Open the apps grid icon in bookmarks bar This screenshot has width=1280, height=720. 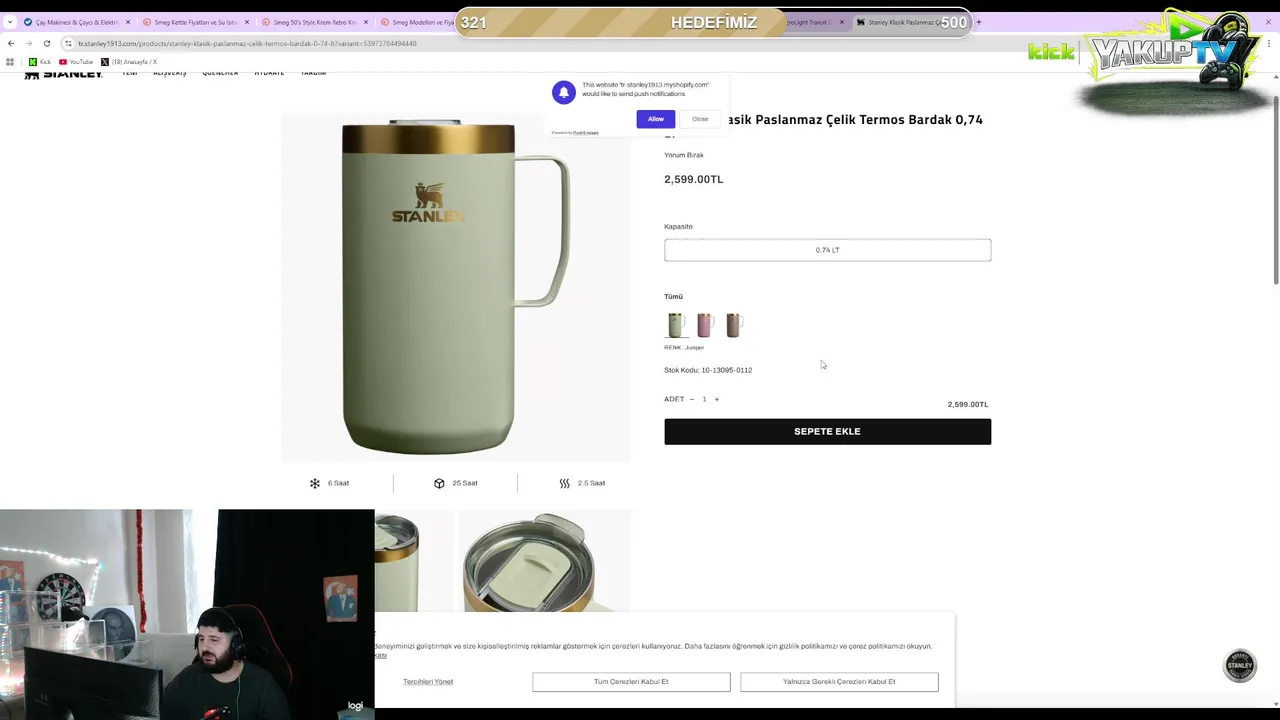click(10, 62)
